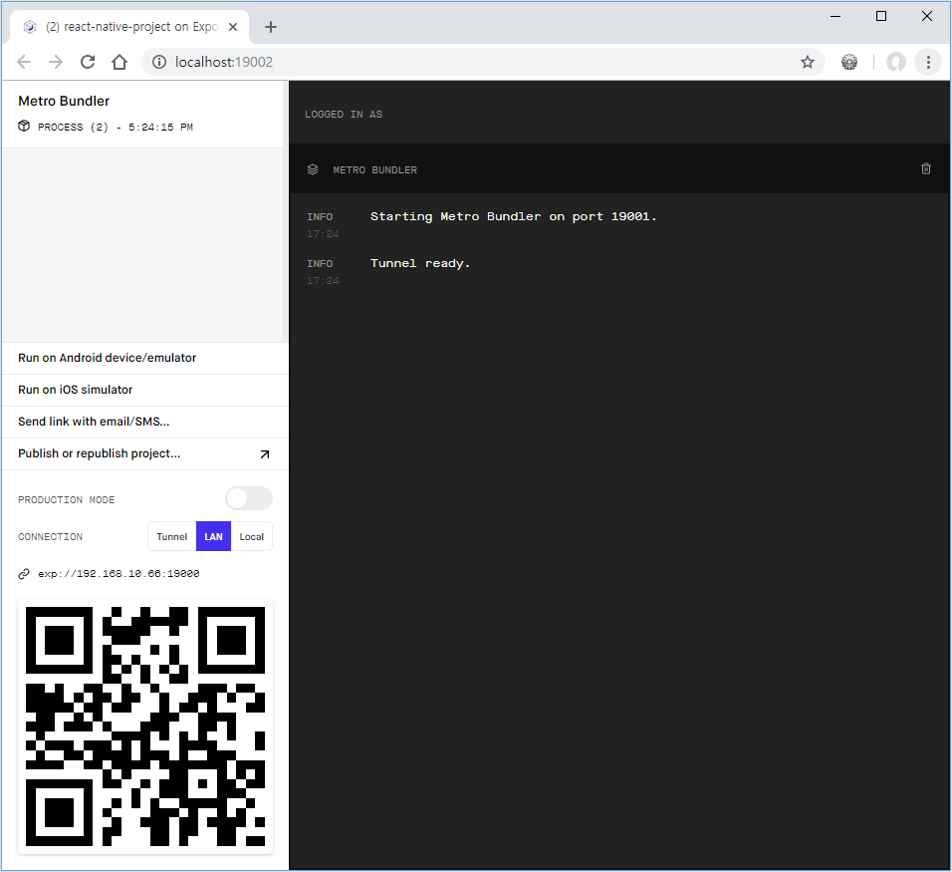Click the browser back arrow
952x872 pixels.
coord(24,62)
